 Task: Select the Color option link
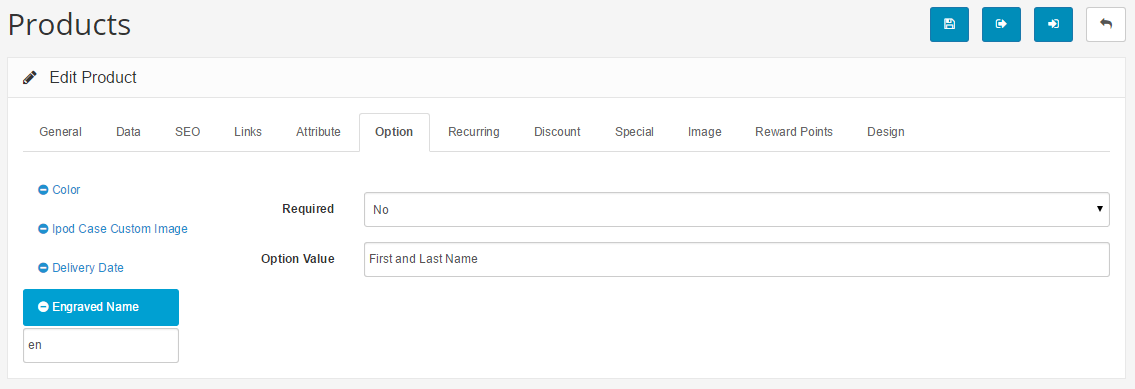point(66,190)
